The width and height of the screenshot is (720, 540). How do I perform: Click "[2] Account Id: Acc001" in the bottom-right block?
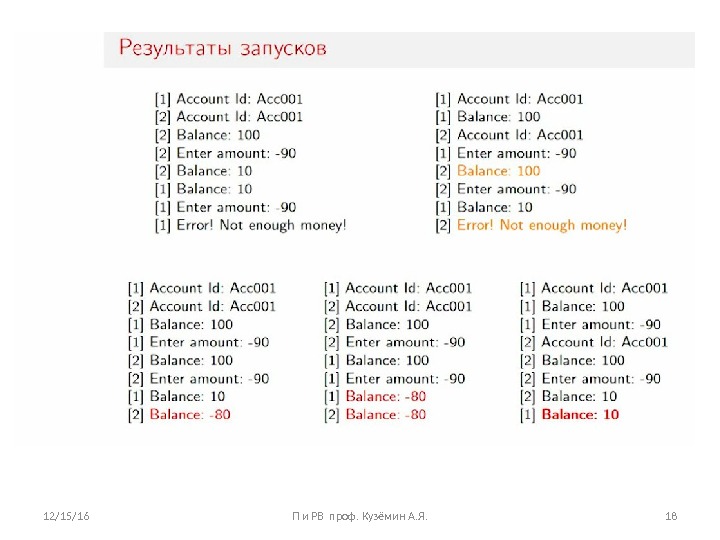(594, 342)
